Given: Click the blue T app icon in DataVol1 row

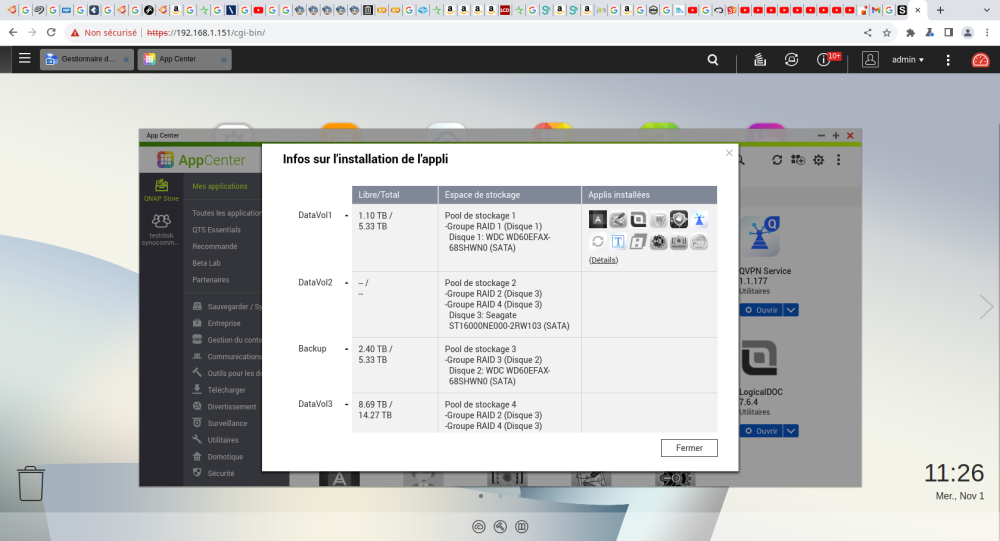Looking at the screenshot, I should (618, 242).
